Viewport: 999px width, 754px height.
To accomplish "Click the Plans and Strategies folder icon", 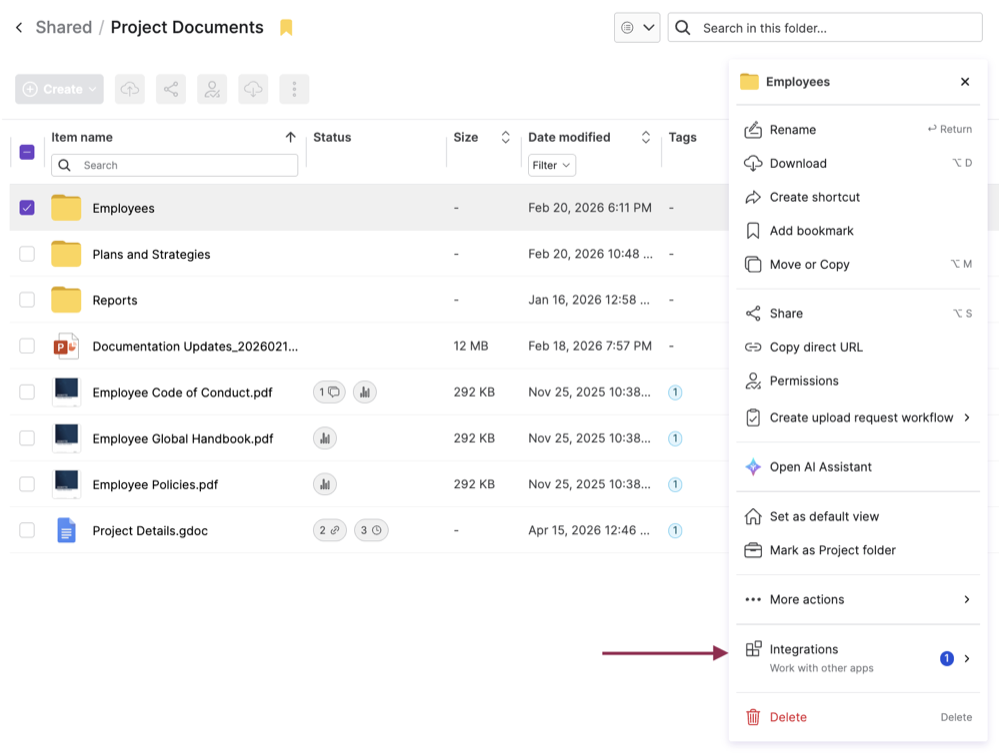I will click(66, 254).
